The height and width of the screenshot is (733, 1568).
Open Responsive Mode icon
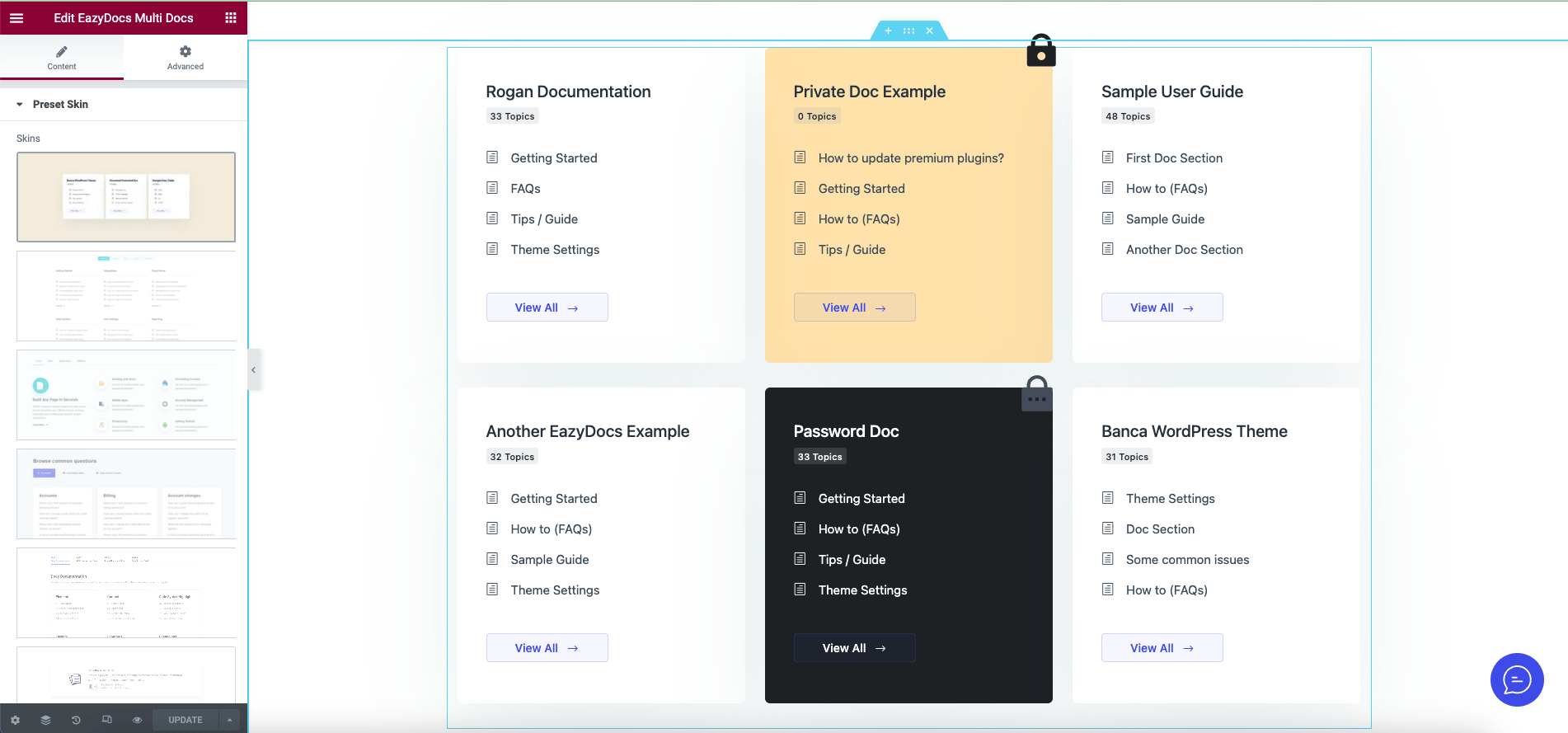[x=106, y=720]
